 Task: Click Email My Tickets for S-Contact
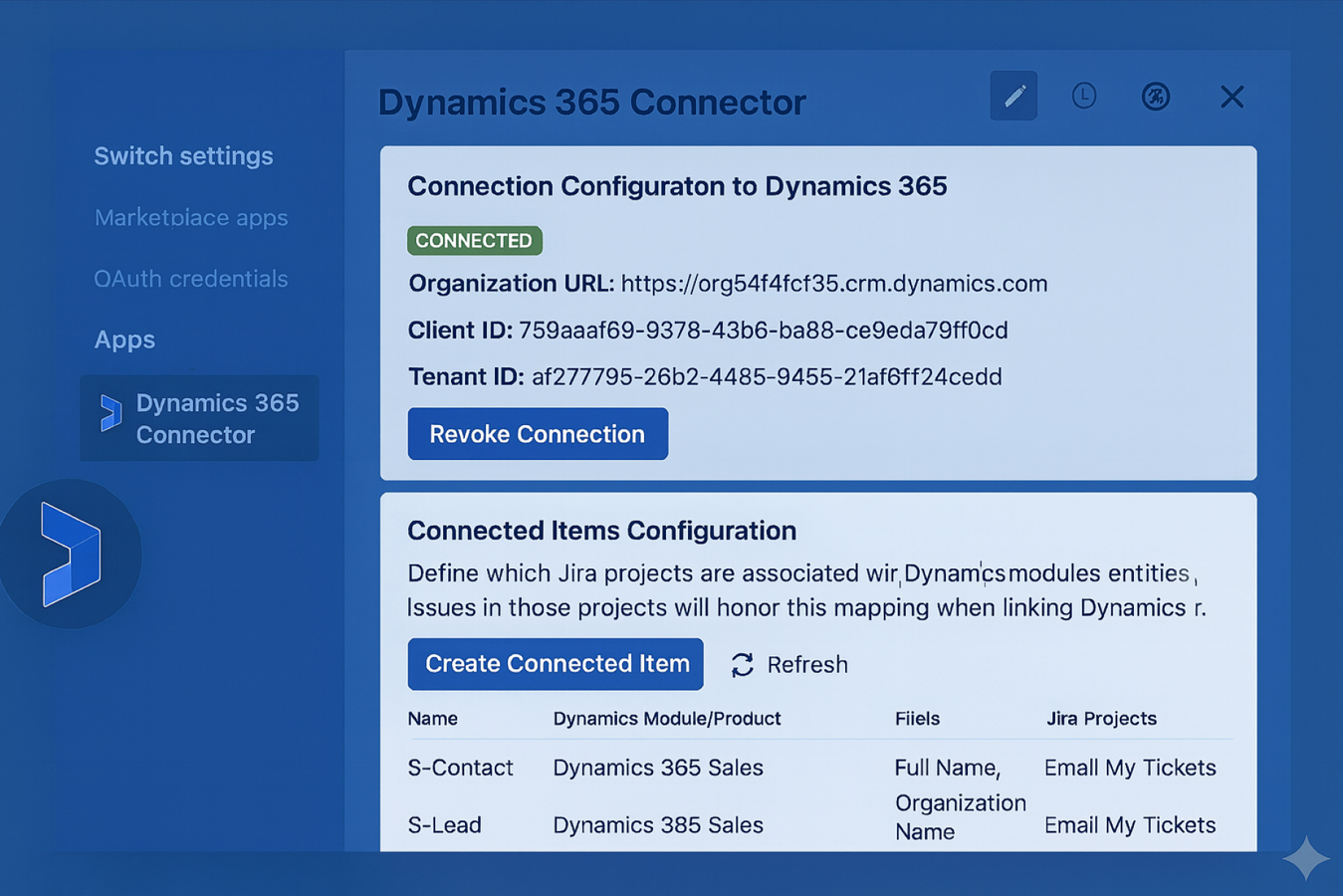point(1129,768)
